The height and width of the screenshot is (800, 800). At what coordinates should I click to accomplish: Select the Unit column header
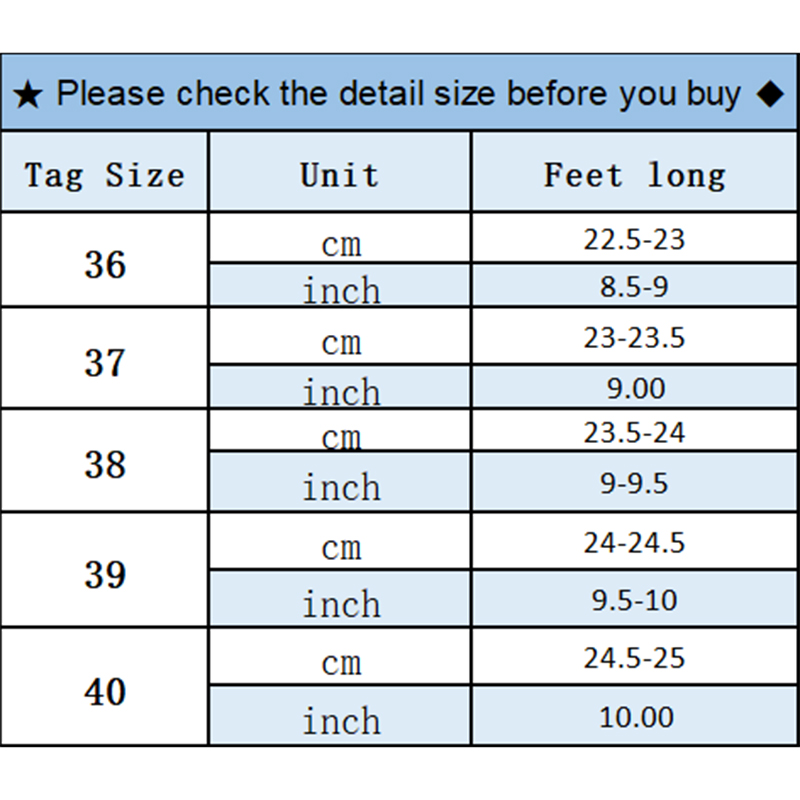[340, 175]
